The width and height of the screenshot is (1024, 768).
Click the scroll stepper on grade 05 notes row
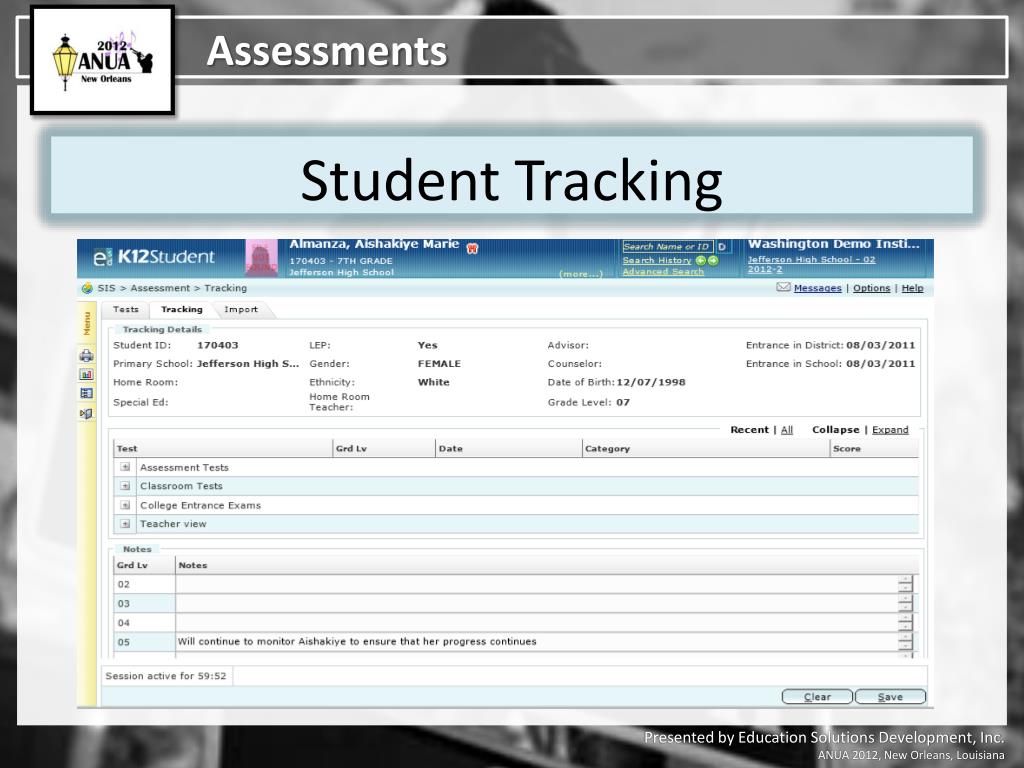point(905,641)
